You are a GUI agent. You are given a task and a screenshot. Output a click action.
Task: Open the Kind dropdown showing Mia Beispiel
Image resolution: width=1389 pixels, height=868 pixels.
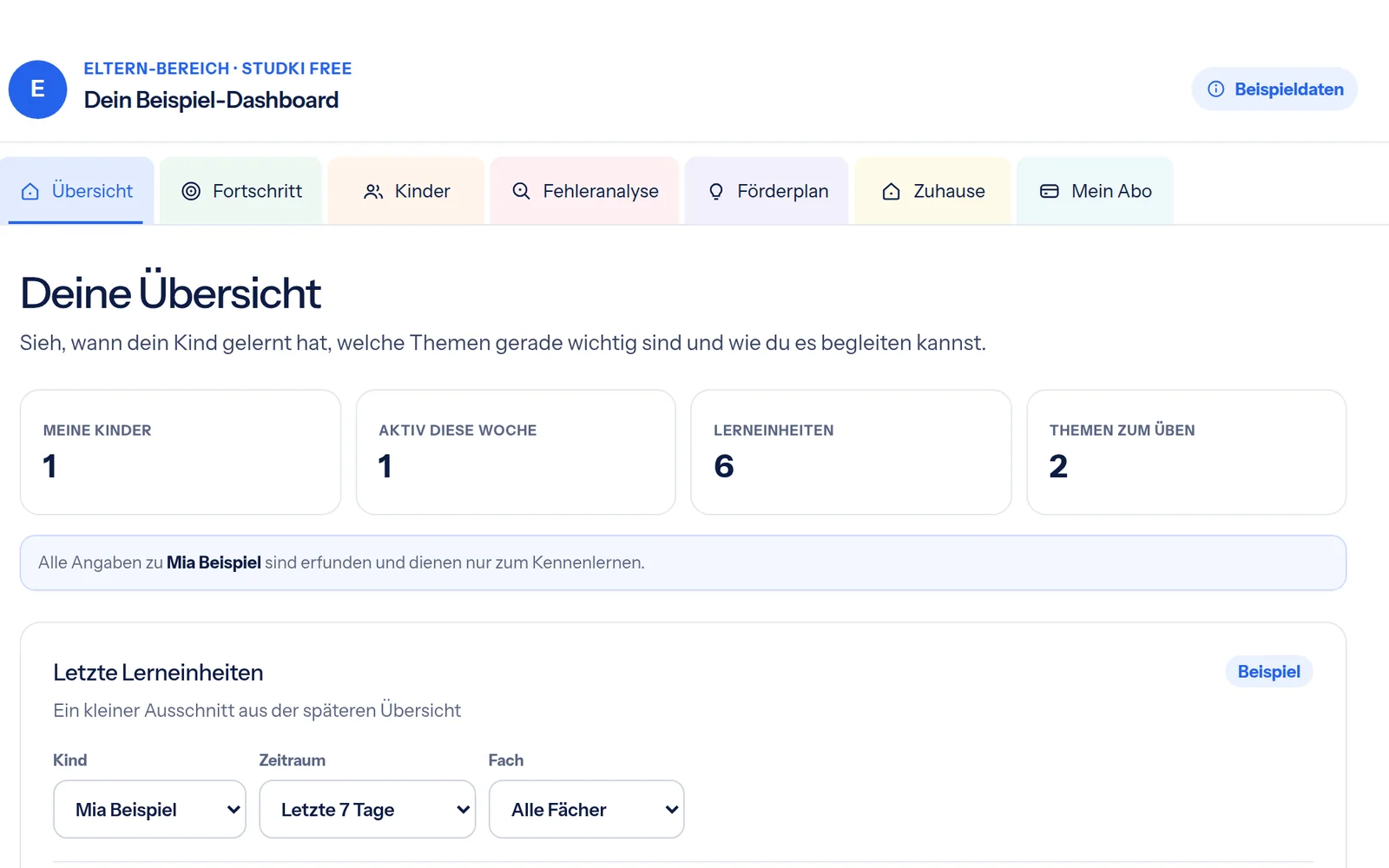[149, 809]
